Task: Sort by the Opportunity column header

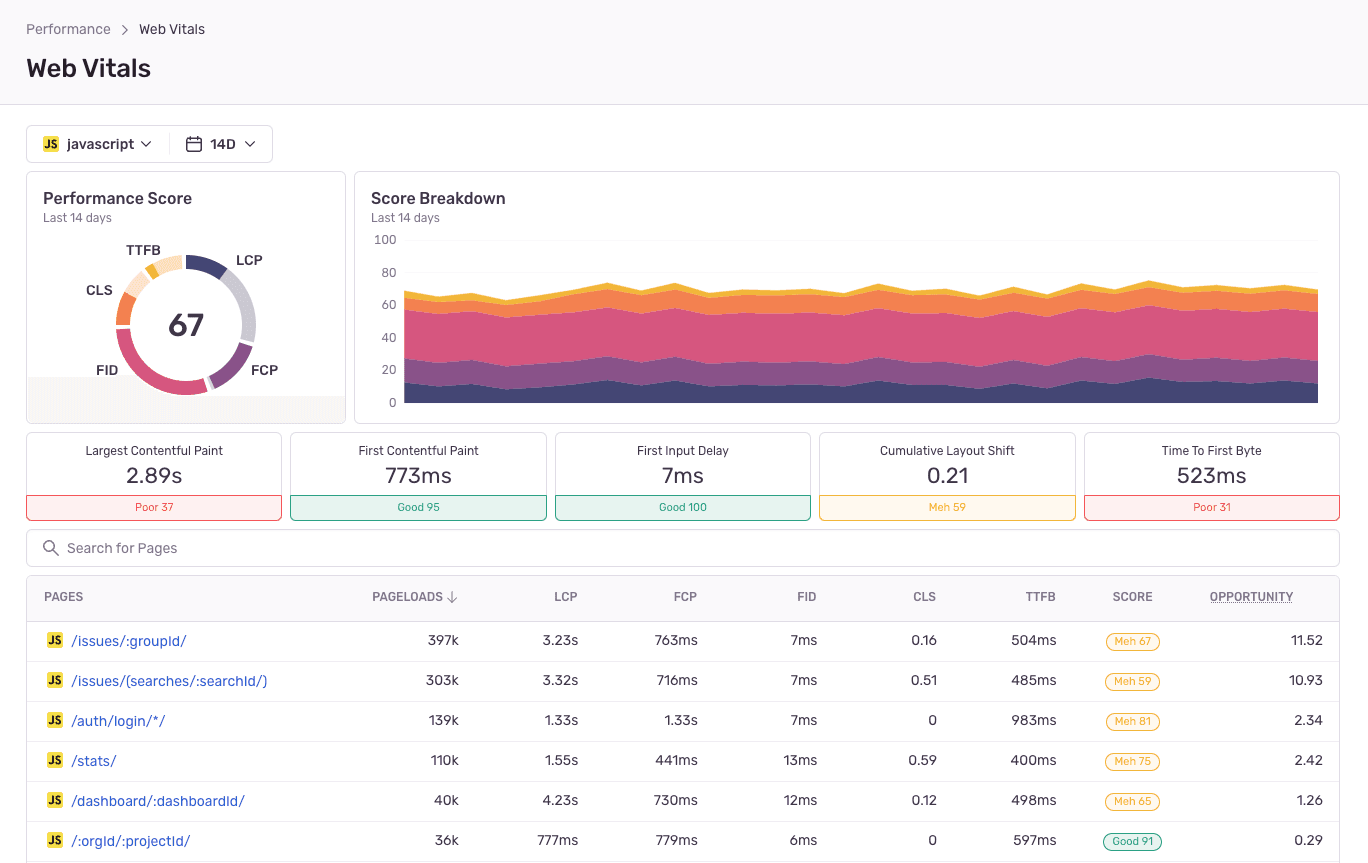Action: pyautogui.click(x=1251, y=597)
